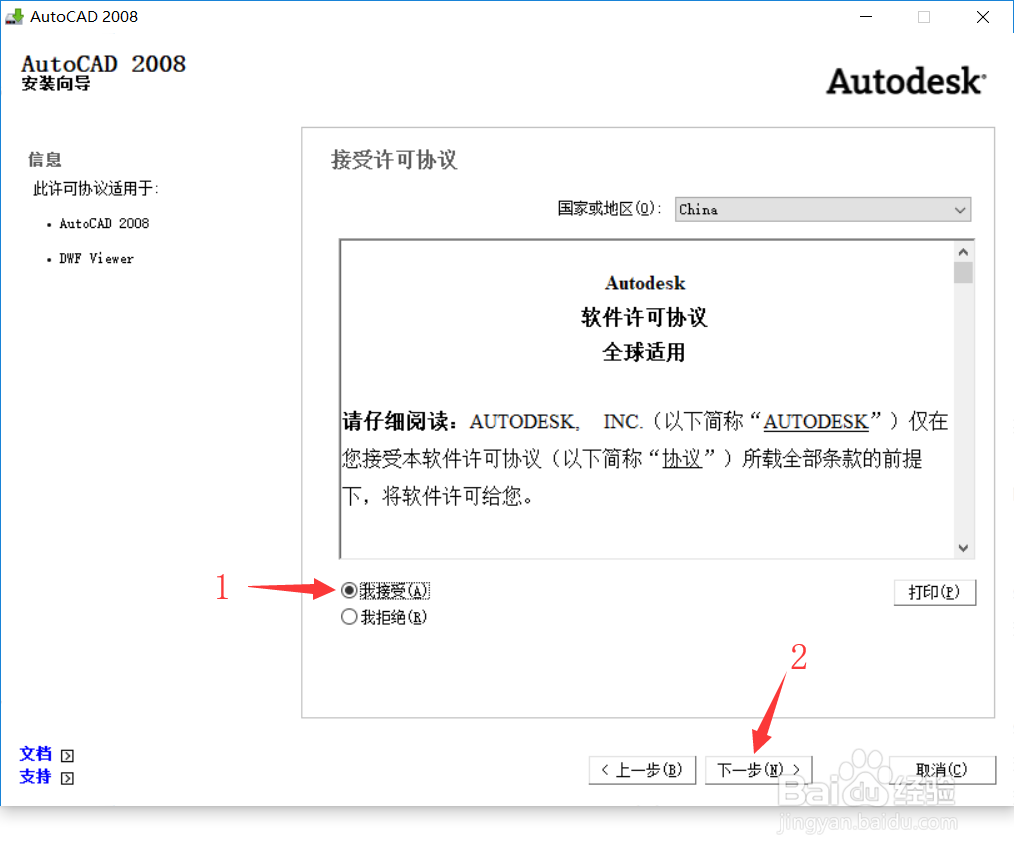Click the 接受许可协议 heading

394,160
